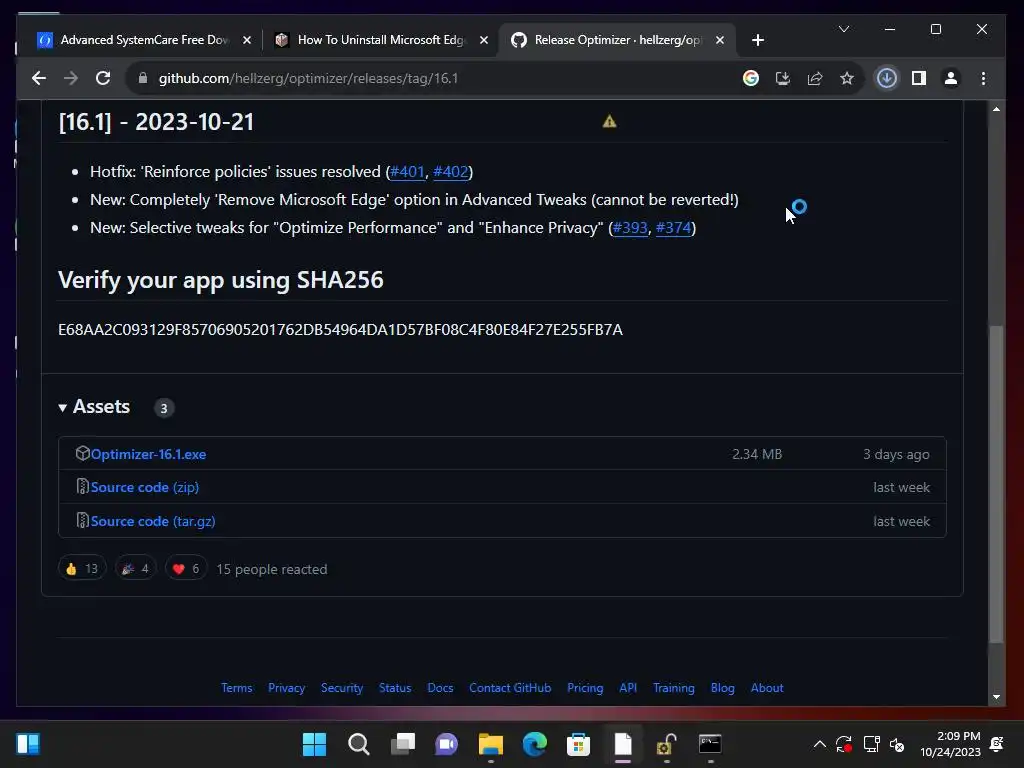
Task: Open Contact GitHub footer link
Action: pos(510,688)
